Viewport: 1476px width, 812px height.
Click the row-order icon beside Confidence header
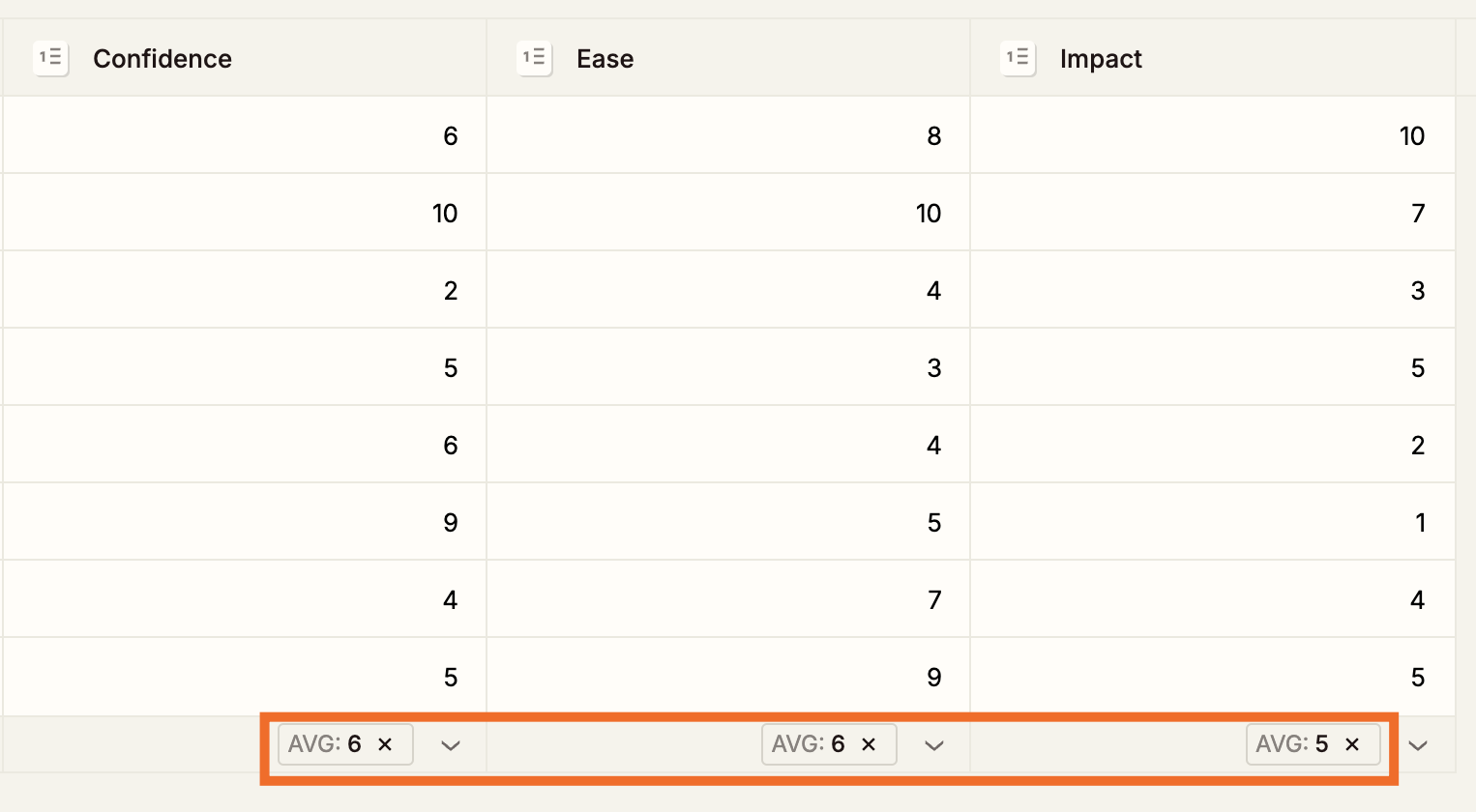(49, 58)
